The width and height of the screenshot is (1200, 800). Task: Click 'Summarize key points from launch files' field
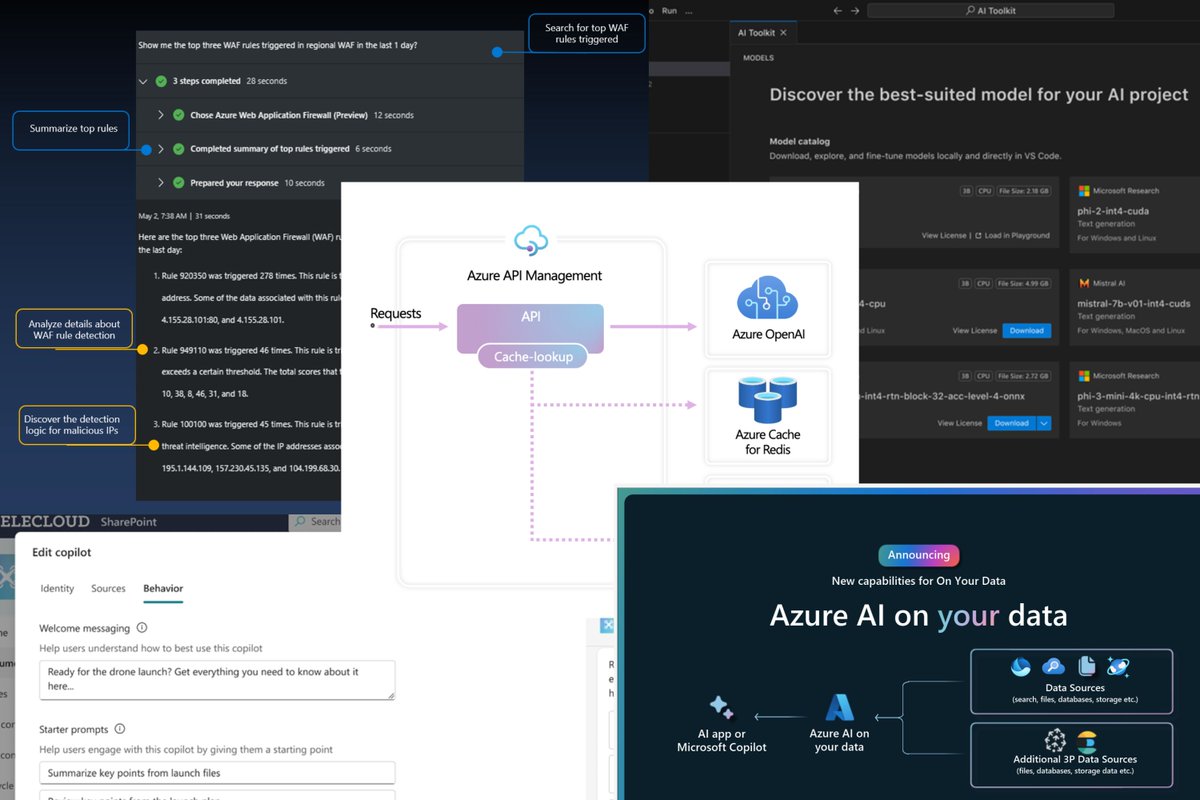[x=217, y=773]
